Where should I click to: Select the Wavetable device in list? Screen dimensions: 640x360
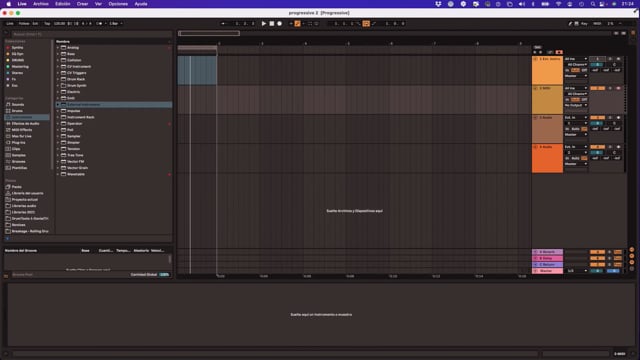(x=76, y=174)
